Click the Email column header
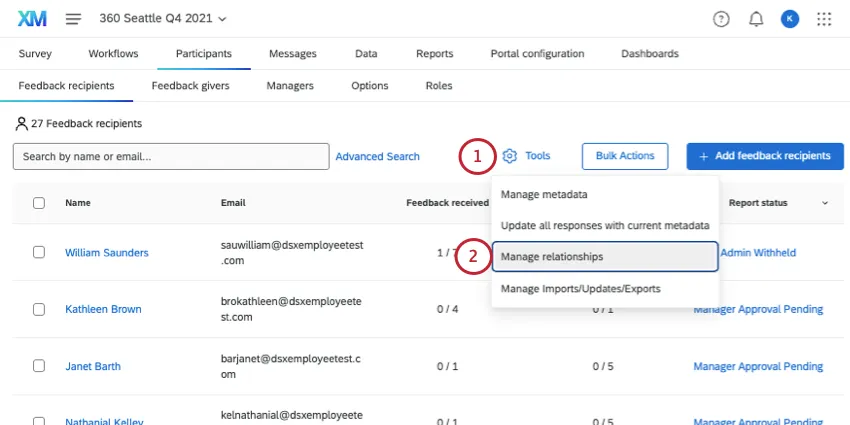Screen dimensions: 850x425 [x=233, y=203]
